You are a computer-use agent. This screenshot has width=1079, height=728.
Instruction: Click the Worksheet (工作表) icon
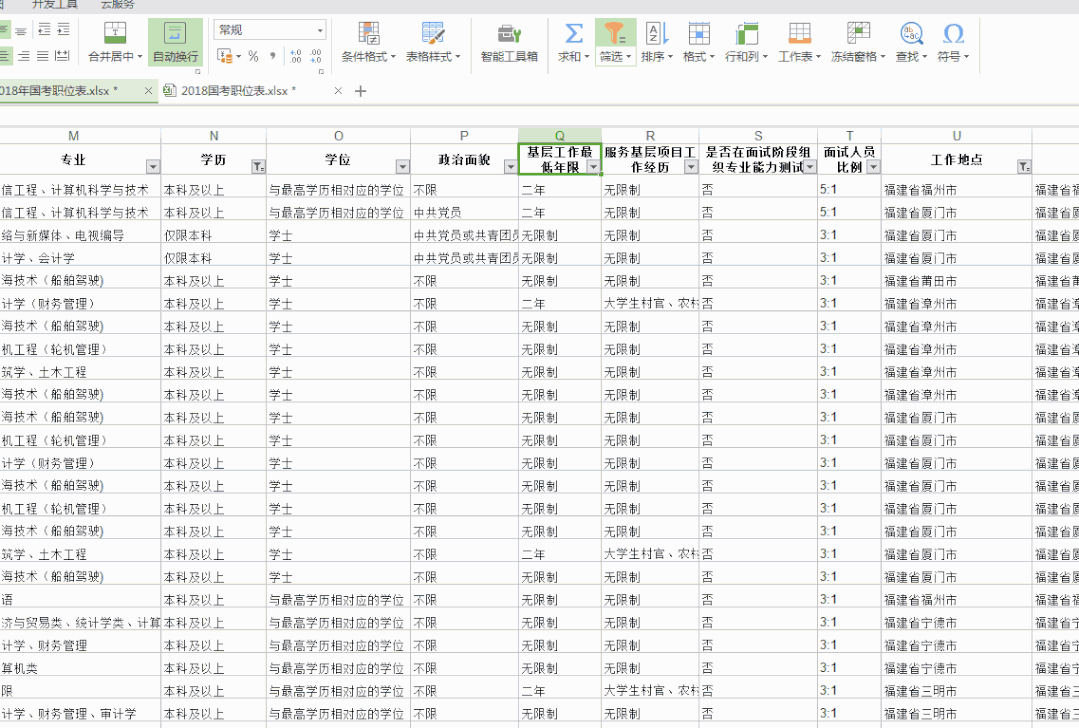click(799, 33)
